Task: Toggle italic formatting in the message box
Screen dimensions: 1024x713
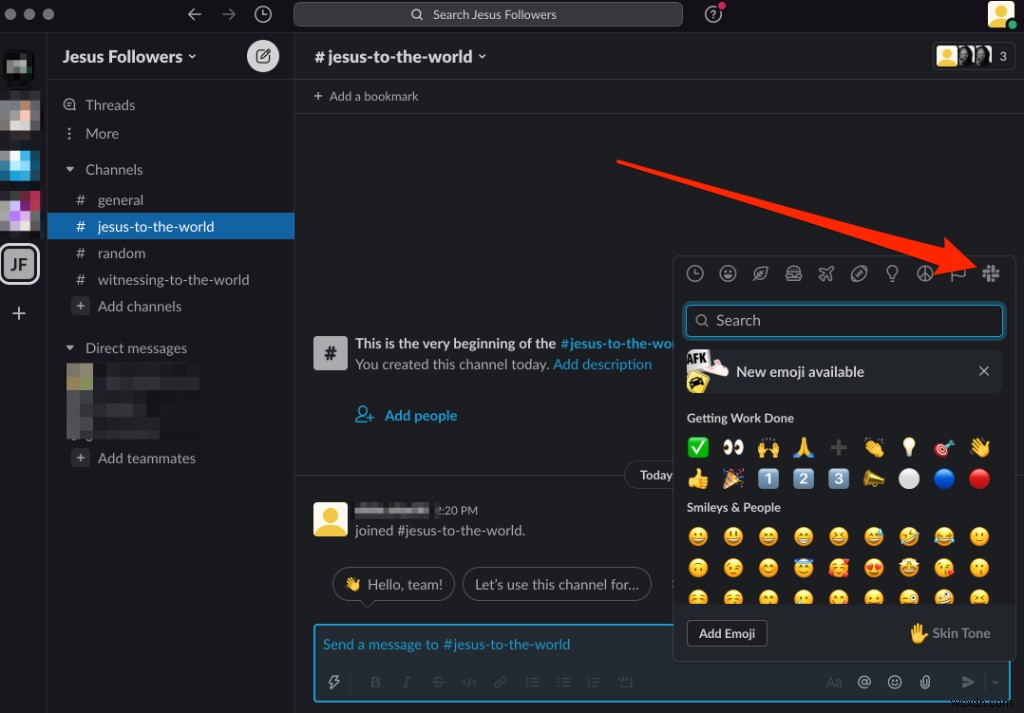Action: [x=406, y=682]
